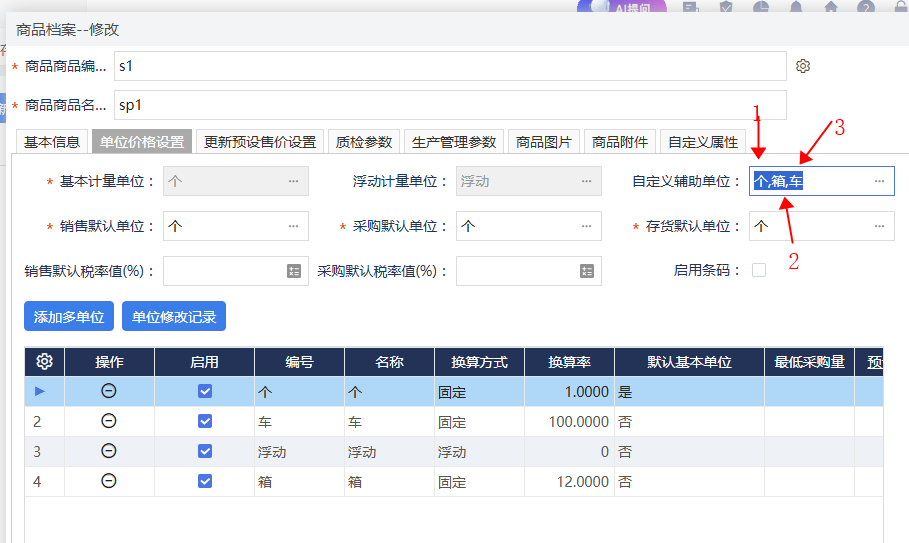This screenshot has width=909, height=543.
Task: Sort by 名称 column header
Action: point(390,362)
